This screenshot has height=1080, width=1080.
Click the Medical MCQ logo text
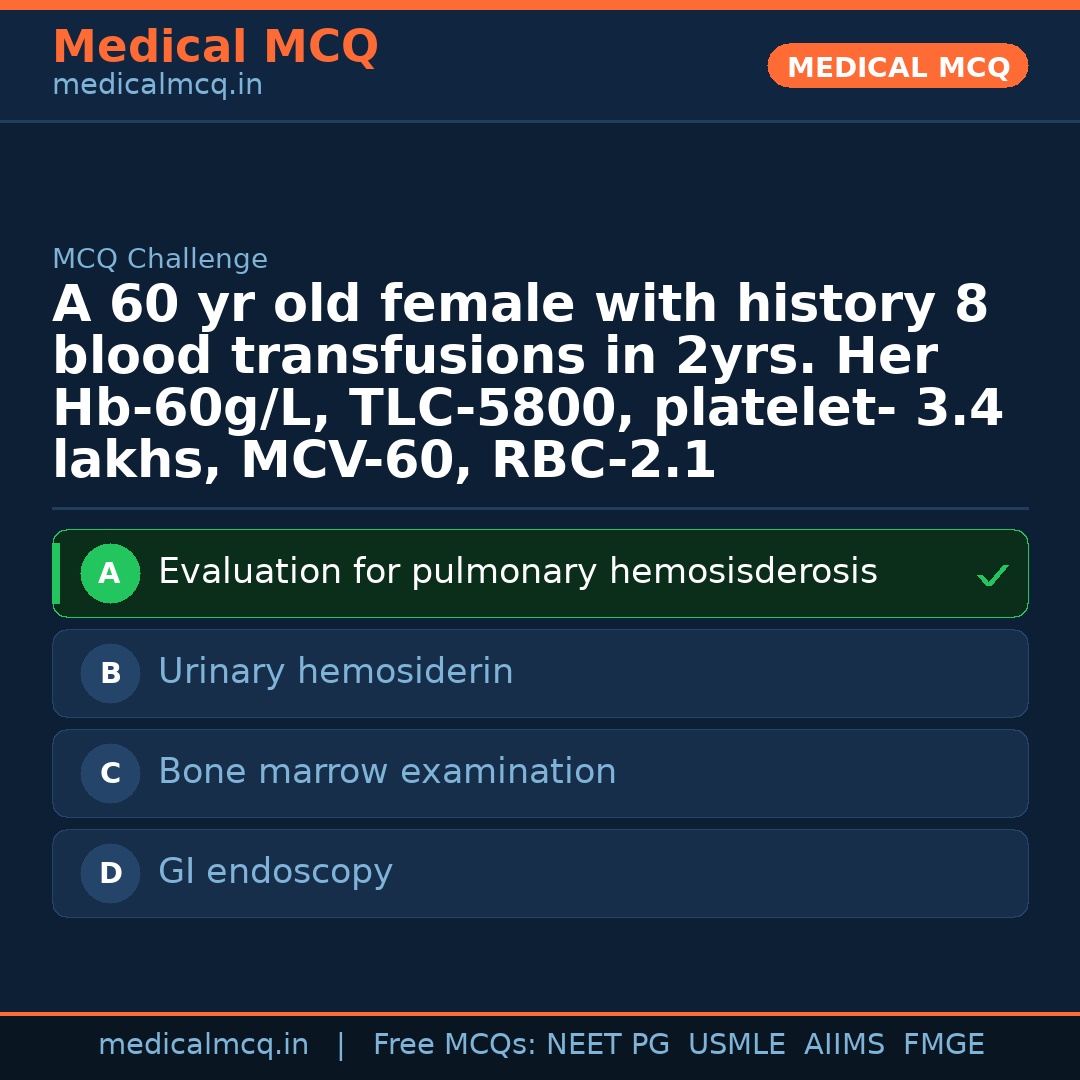[215, 47]
